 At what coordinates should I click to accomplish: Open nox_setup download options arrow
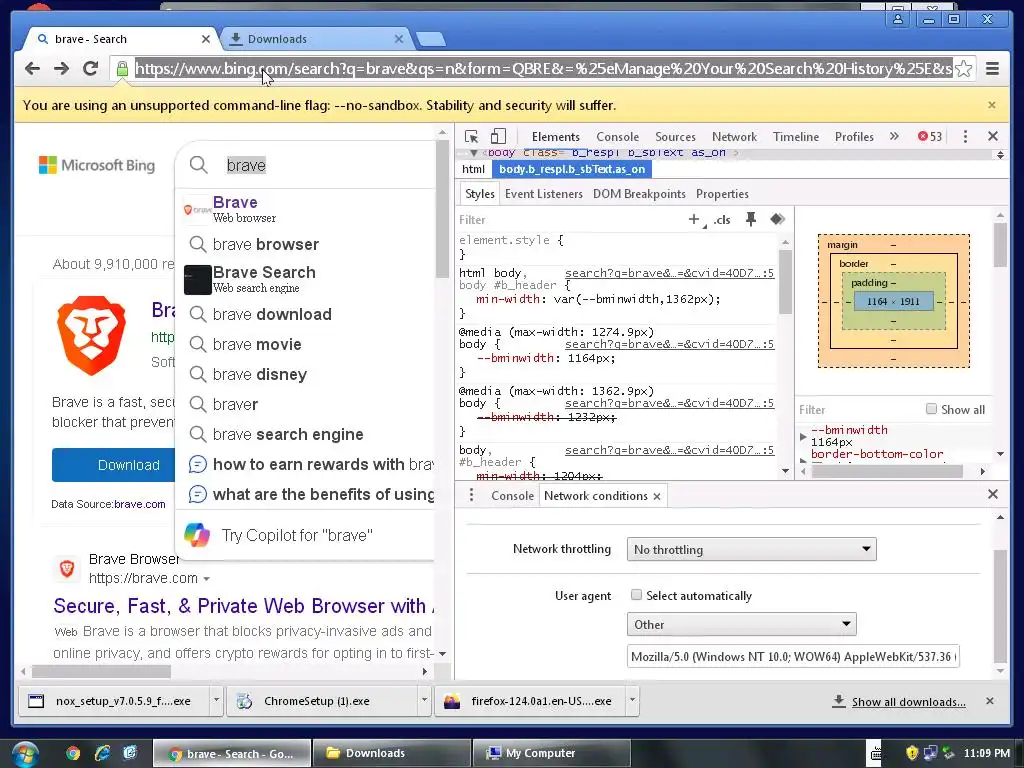(x=216, y=700)
